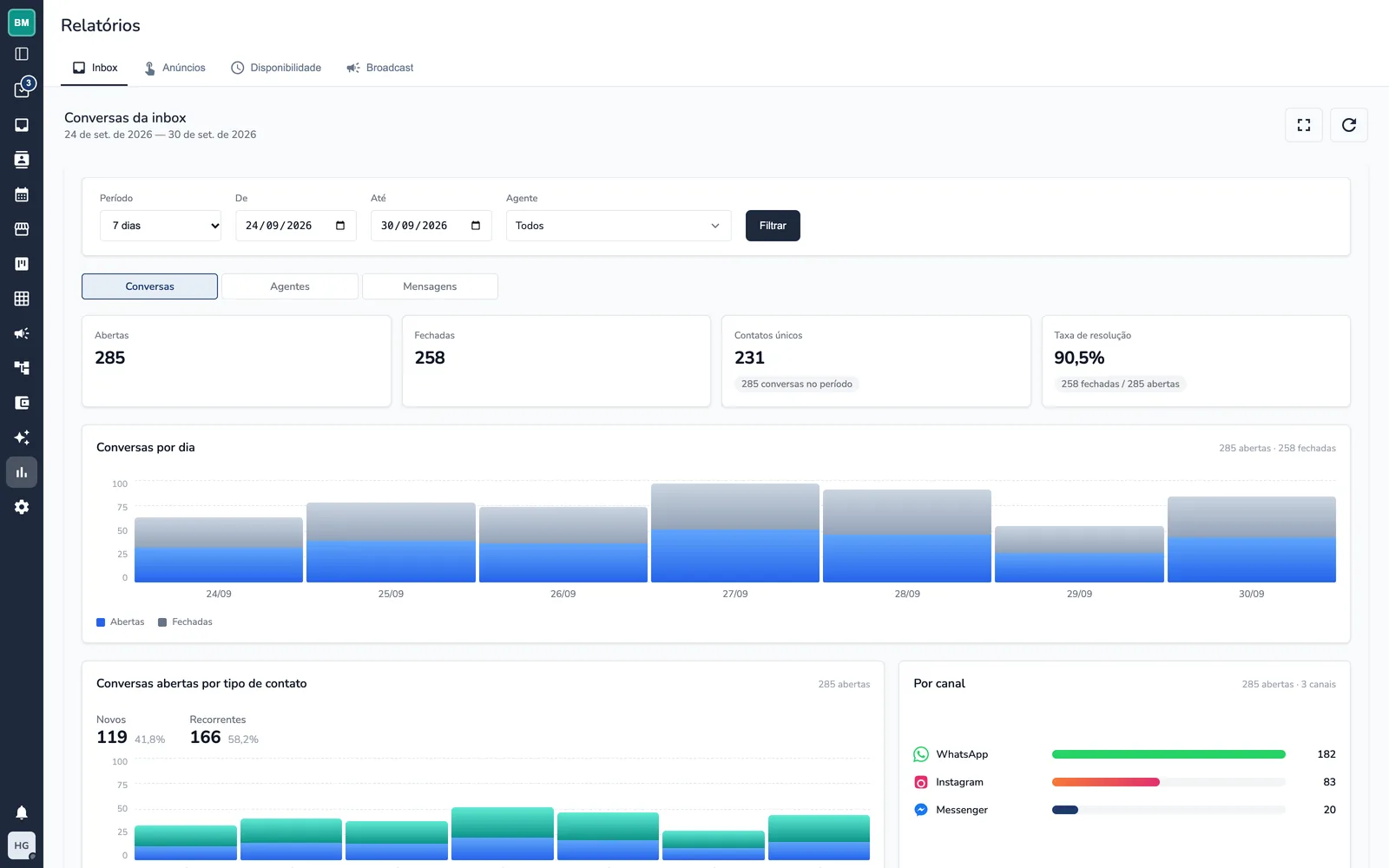The height and width of the screenshot is (868, 1389).
Task: Toggle the Fechadas legend series
Action: point(185,622)
